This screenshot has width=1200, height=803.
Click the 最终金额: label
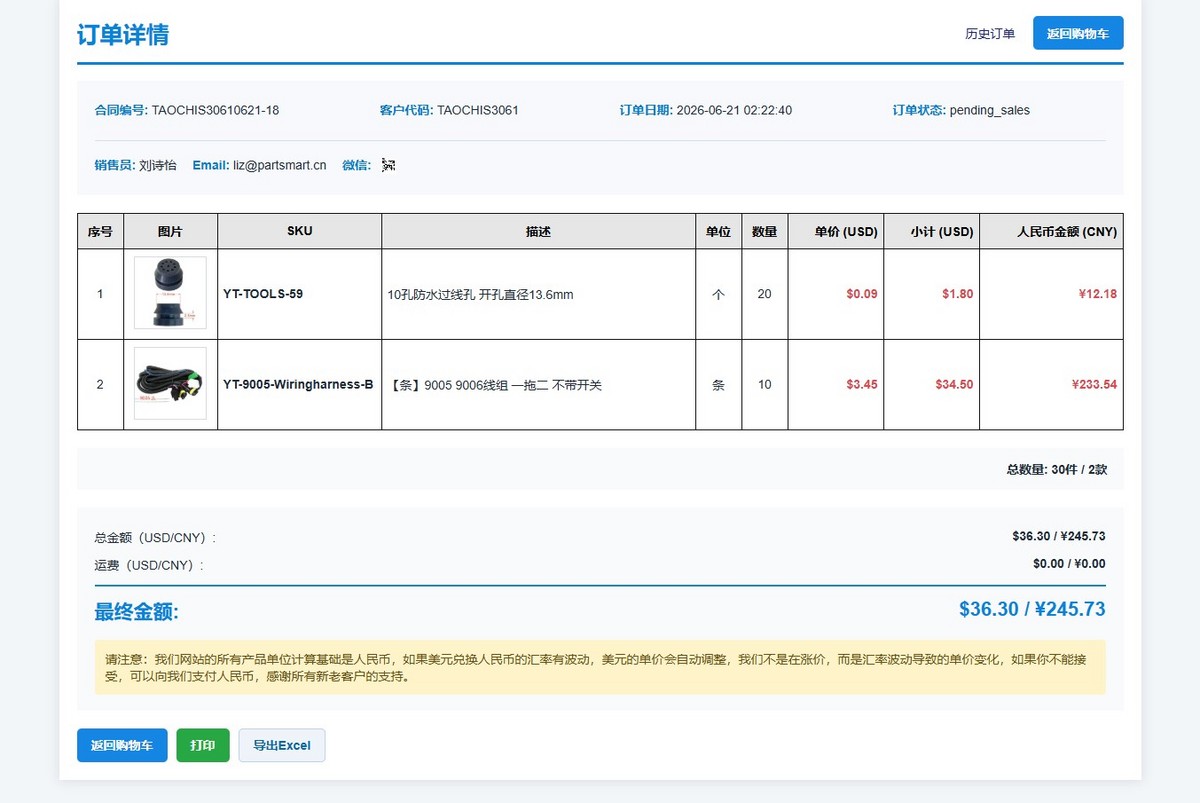coord(137,612)
